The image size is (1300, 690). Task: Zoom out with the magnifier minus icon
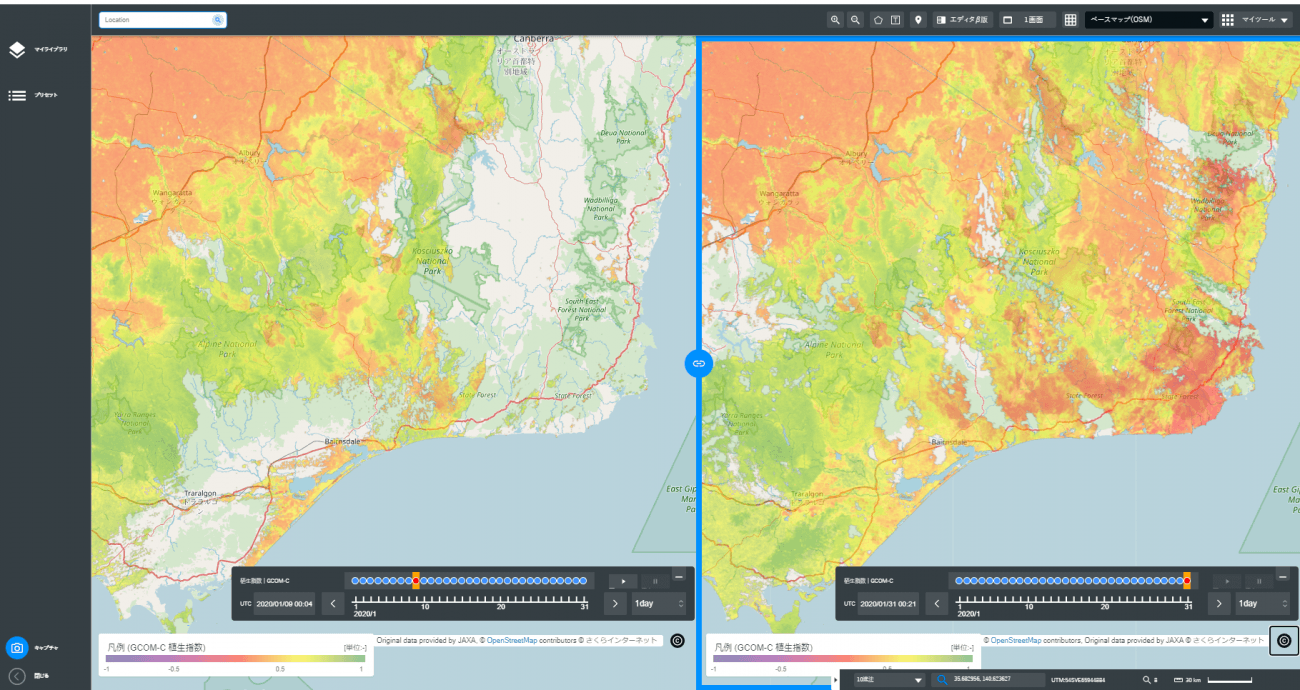point(856,20)
